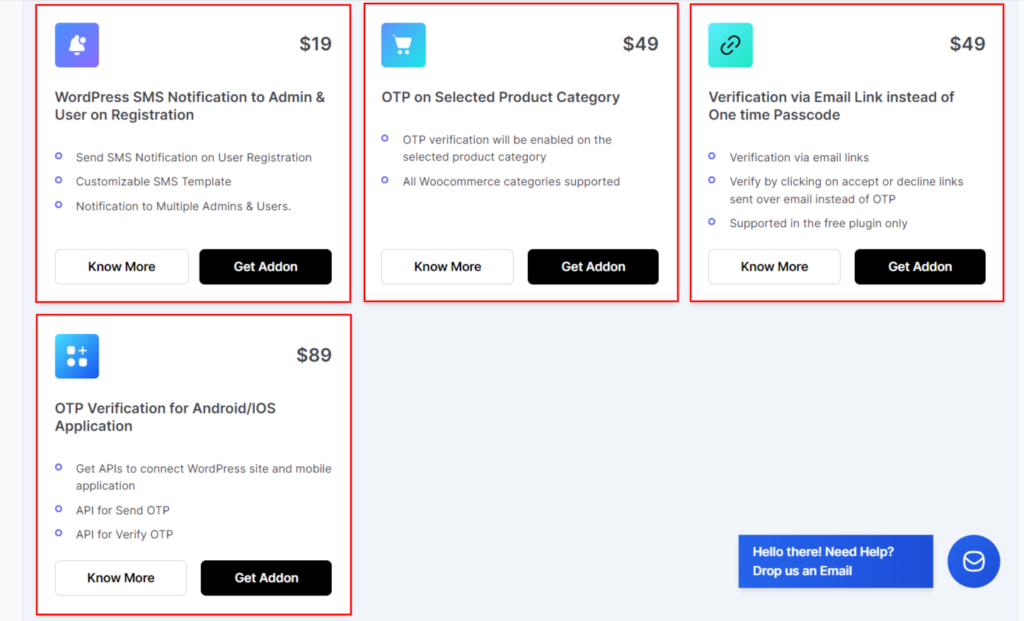The image size is (1024, 621).
Task: Click the shopping cart addon icon
Action: pos(404,45)
